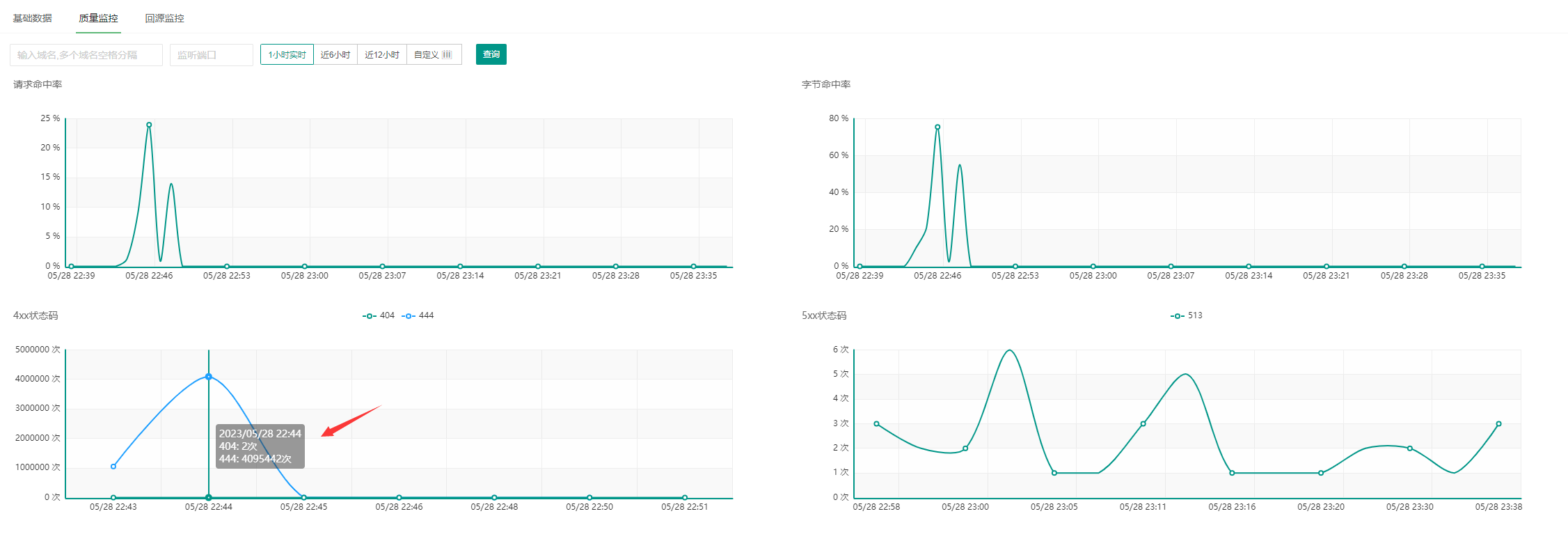The height and width of the screenshot is (539, 1568).
Task: Focus the 监听端口 input field
Action: point(212,55)
